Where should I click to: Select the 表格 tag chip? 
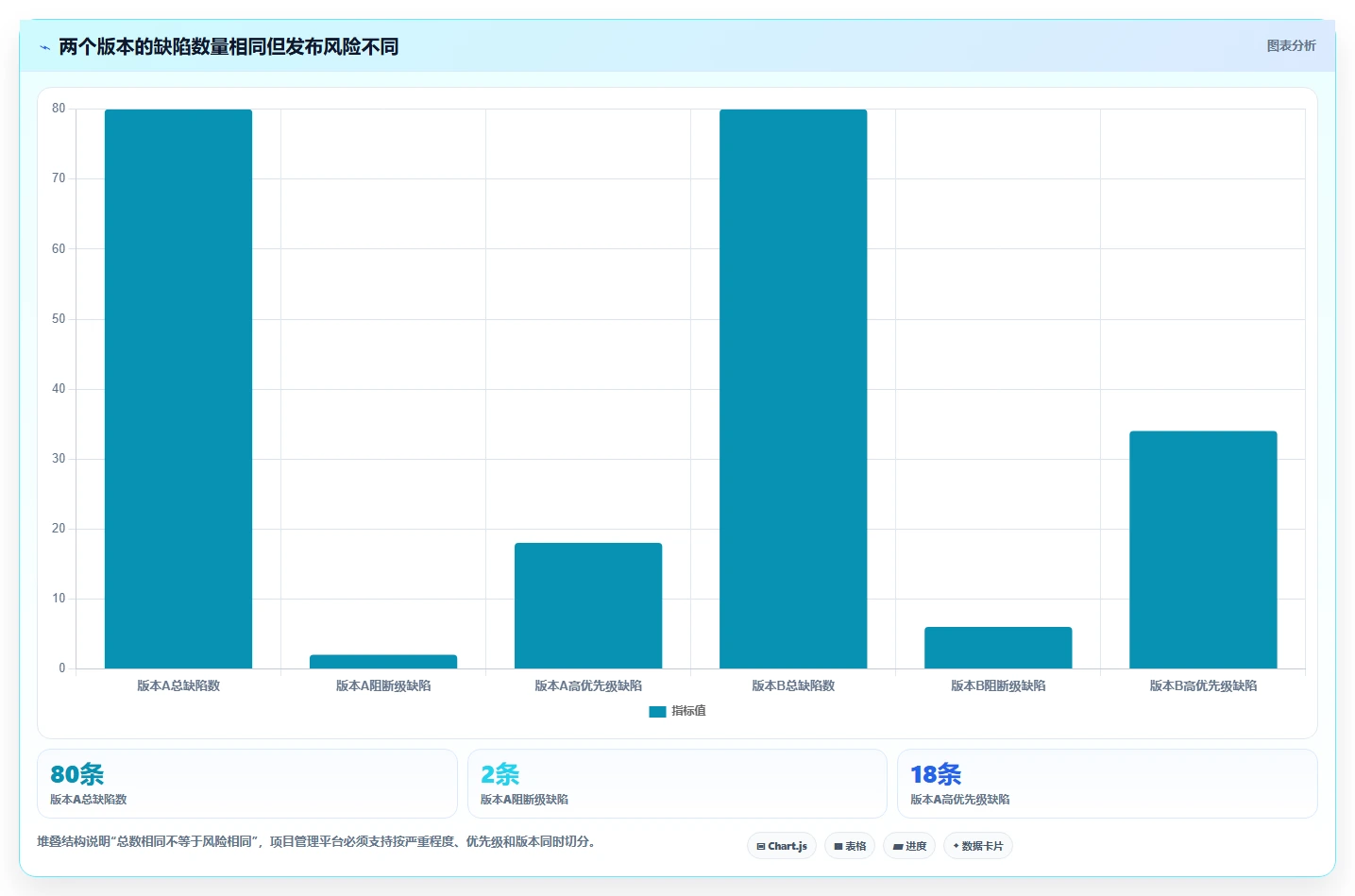pyautogui.click(x=850, y=846)
